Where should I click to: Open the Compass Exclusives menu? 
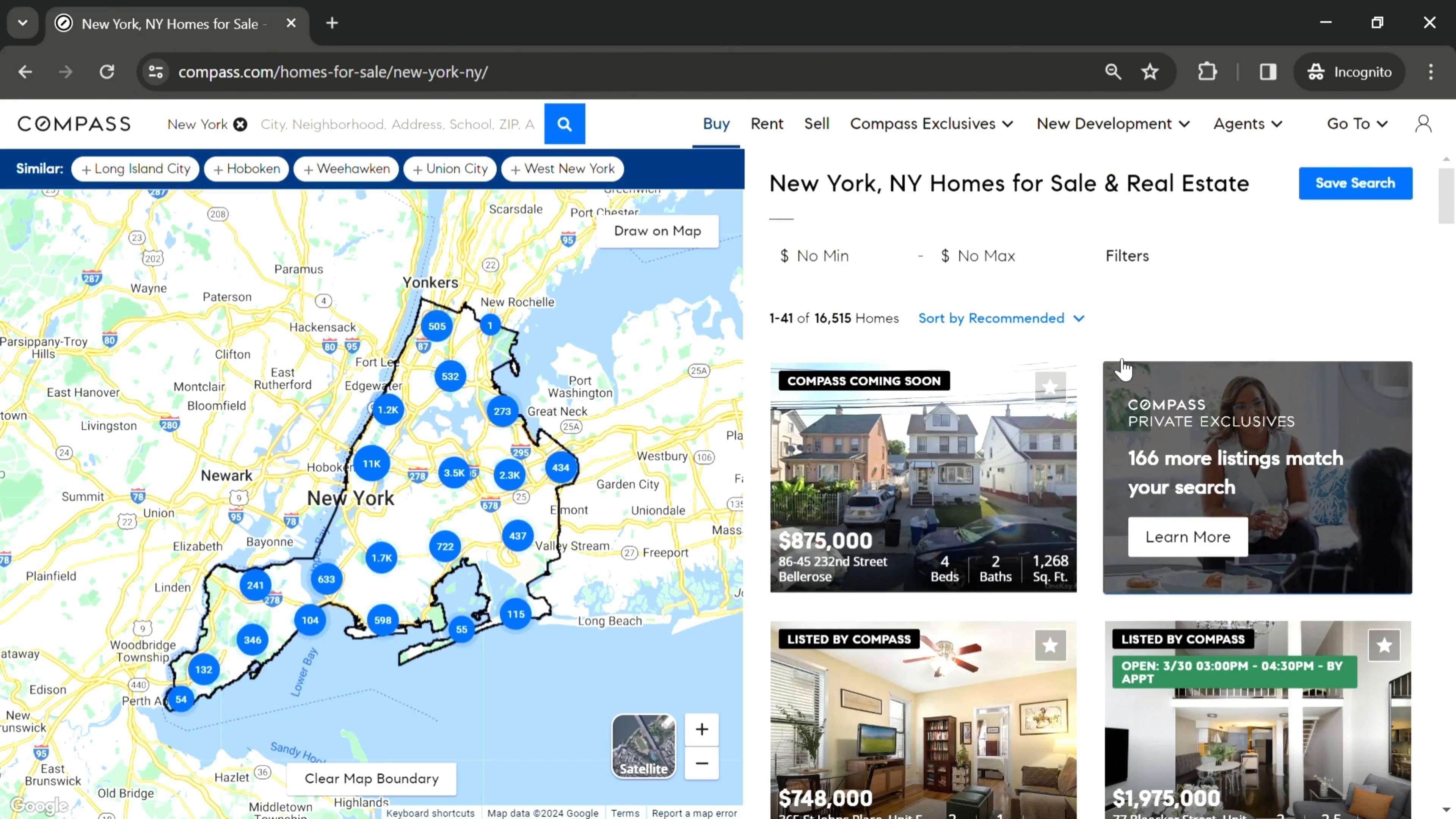(x=931, y=124)
